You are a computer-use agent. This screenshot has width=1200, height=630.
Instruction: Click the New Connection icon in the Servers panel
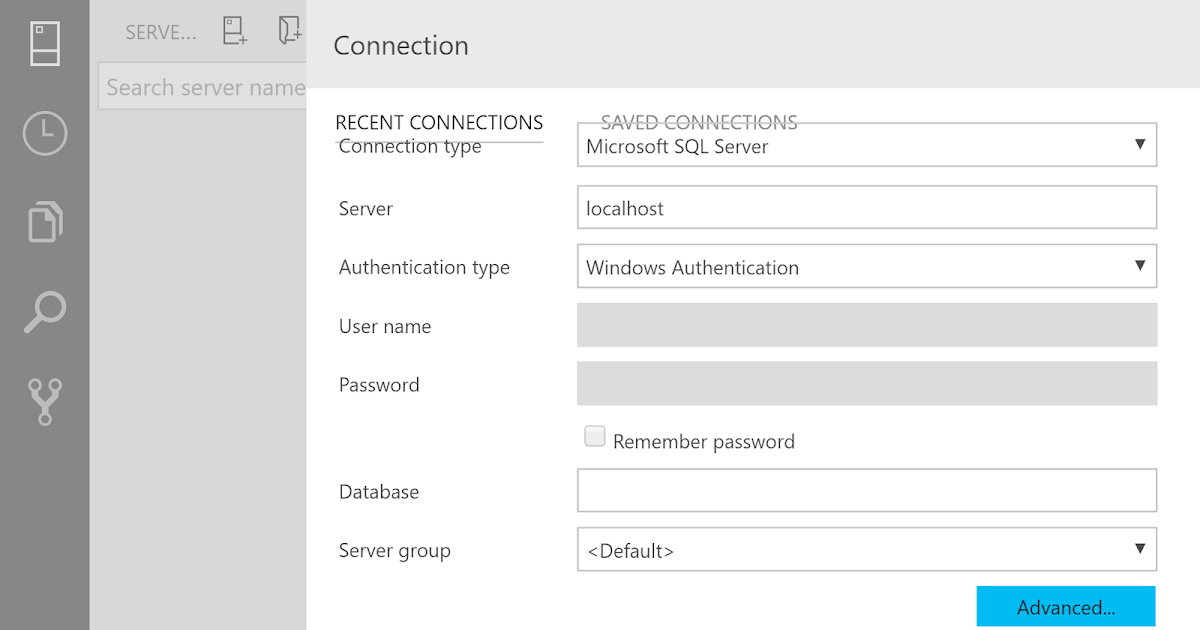[x=234, y=31]
